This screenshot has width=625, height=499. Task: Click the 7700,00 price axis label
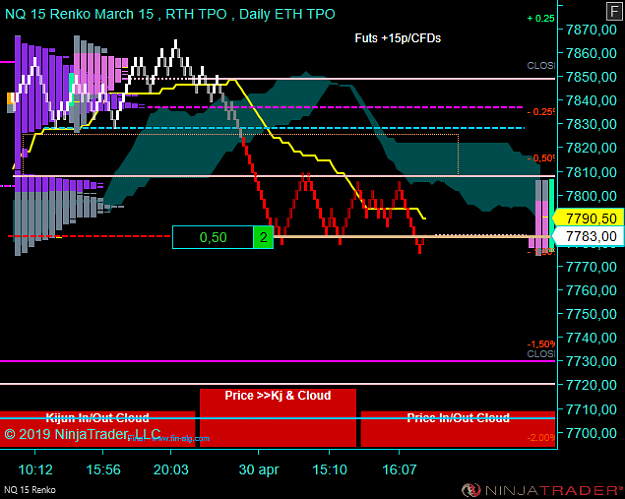592,432
